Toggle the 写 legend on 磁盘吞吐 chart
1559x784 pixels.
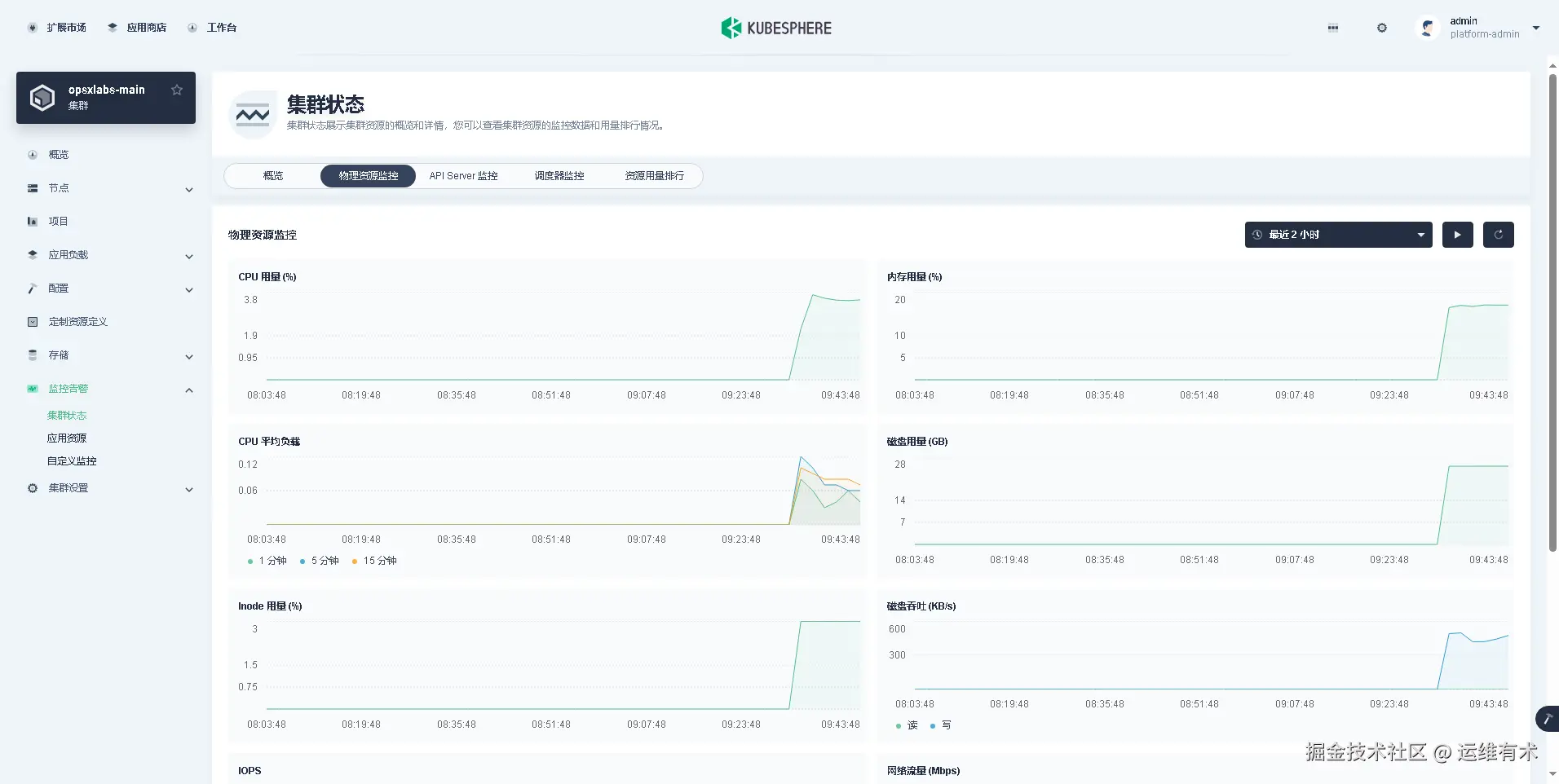[942, 725]
